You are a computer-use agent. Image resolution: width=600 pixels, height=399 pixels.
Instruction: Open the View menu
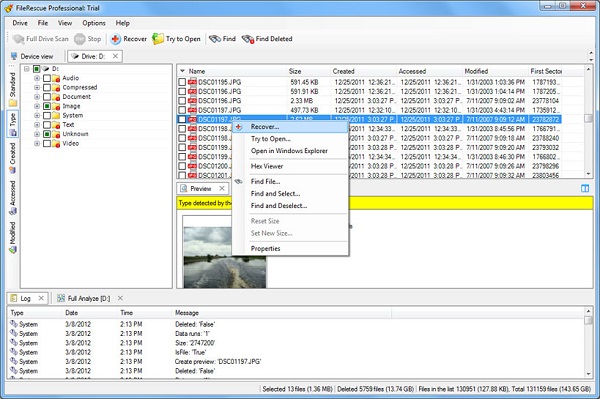point(65,23)
